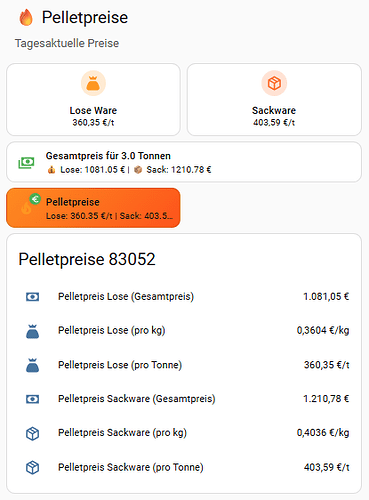Click the cash icon for Pelletpreis Lose (Gesamtpreis)

tap(32, 297)
